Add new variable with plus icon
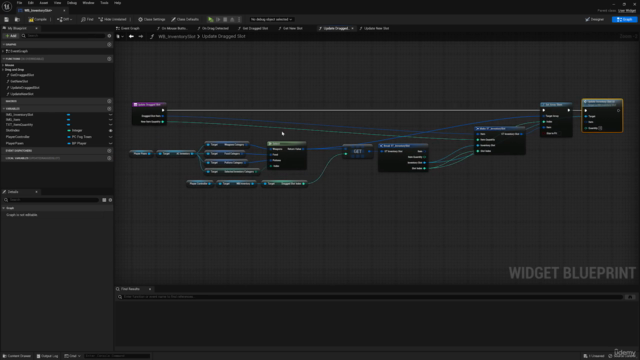This screenshot has width=640, height=360. tap(109, 109)
